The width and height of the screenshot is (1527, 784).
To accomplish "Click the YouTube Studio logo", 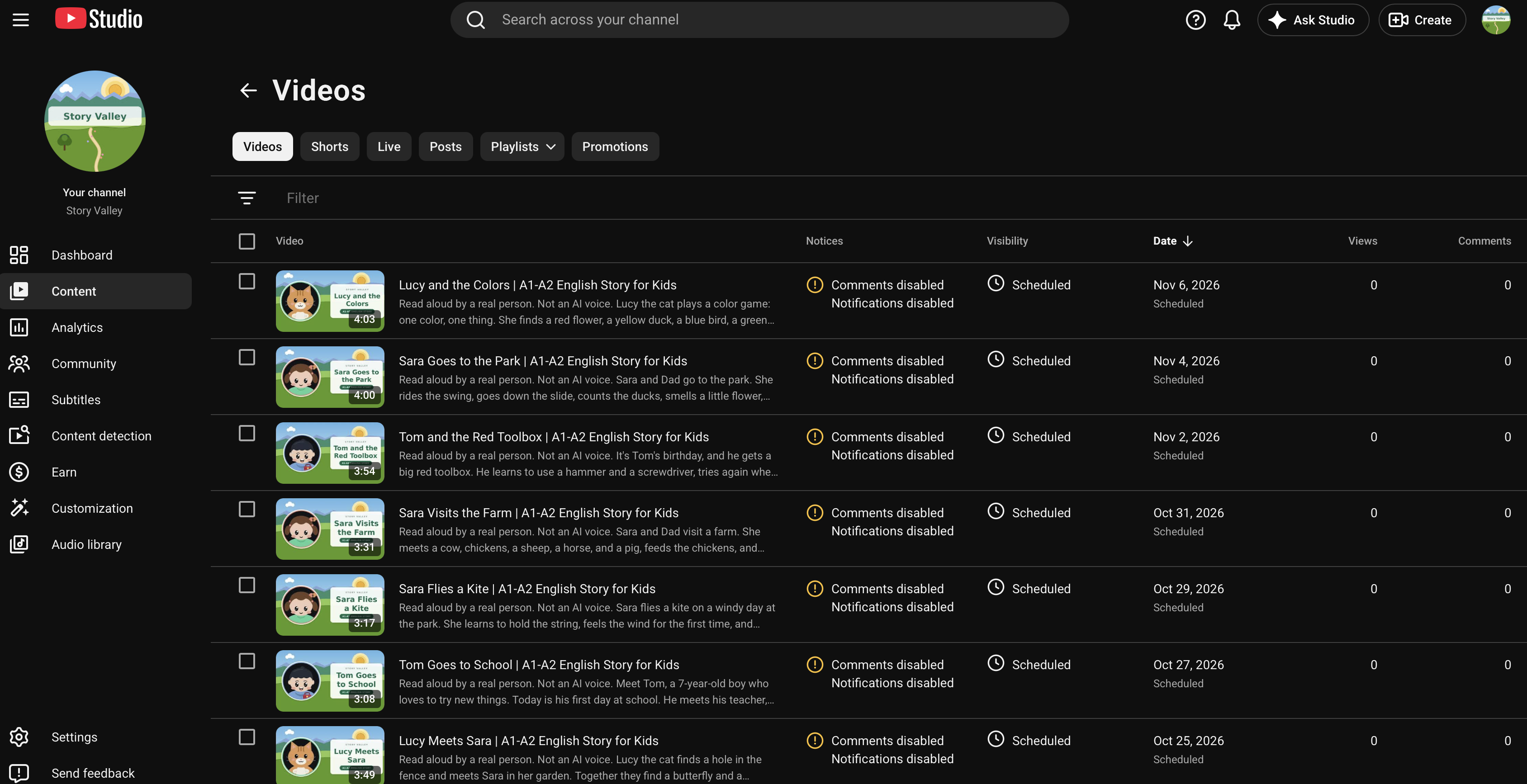I will pyautogui.click(x=99, y=19).
